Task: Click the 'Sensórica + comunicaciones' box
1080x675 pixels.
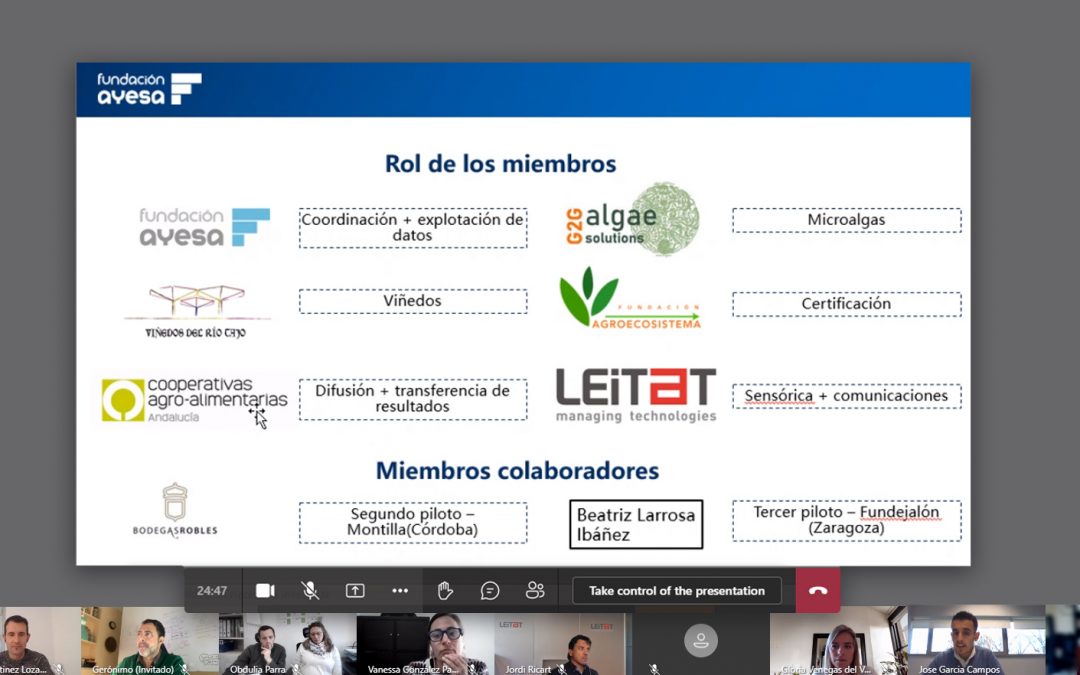Action: [847, 396]
